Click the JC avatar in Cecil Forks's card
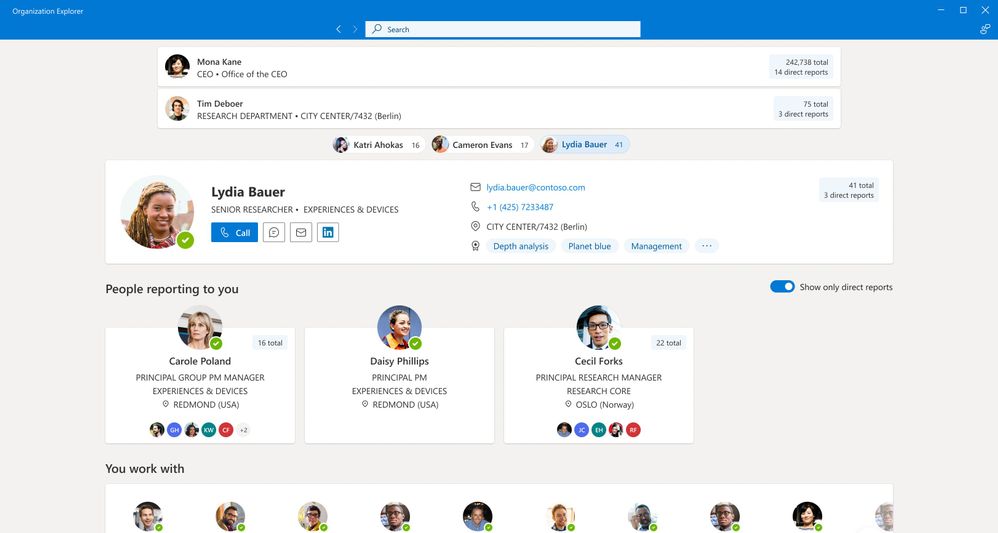Screen dimensions: 998x533 (x=581, y=430)
